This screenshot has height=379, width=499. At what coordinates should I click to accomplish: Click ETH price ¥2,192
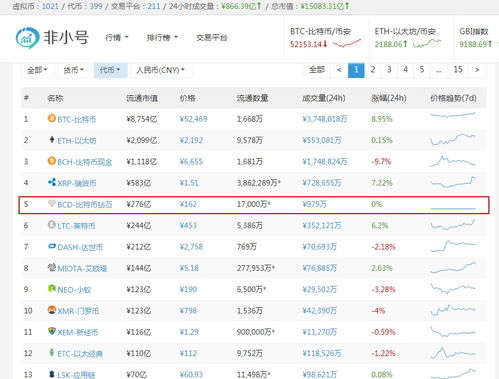(191, 140)
